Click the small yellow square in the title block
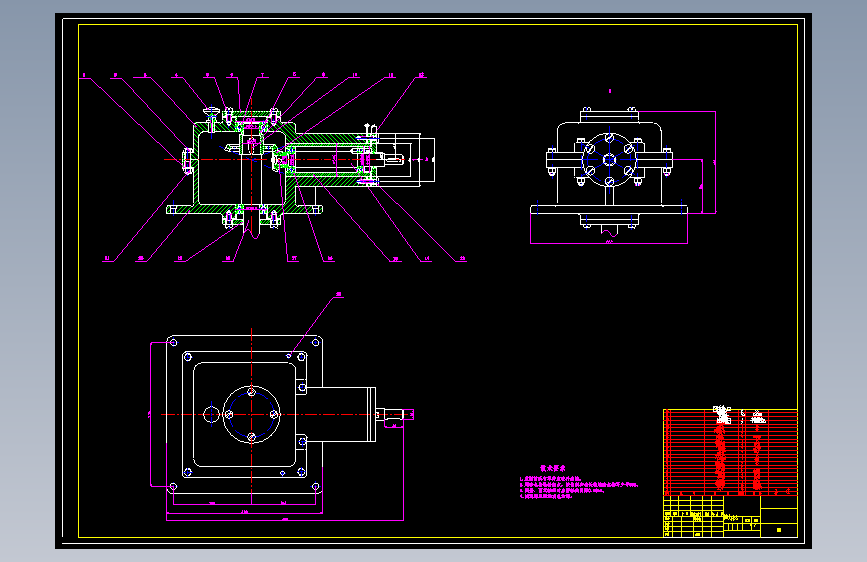Viewport: 867px width, 562px height. [779, 530]
